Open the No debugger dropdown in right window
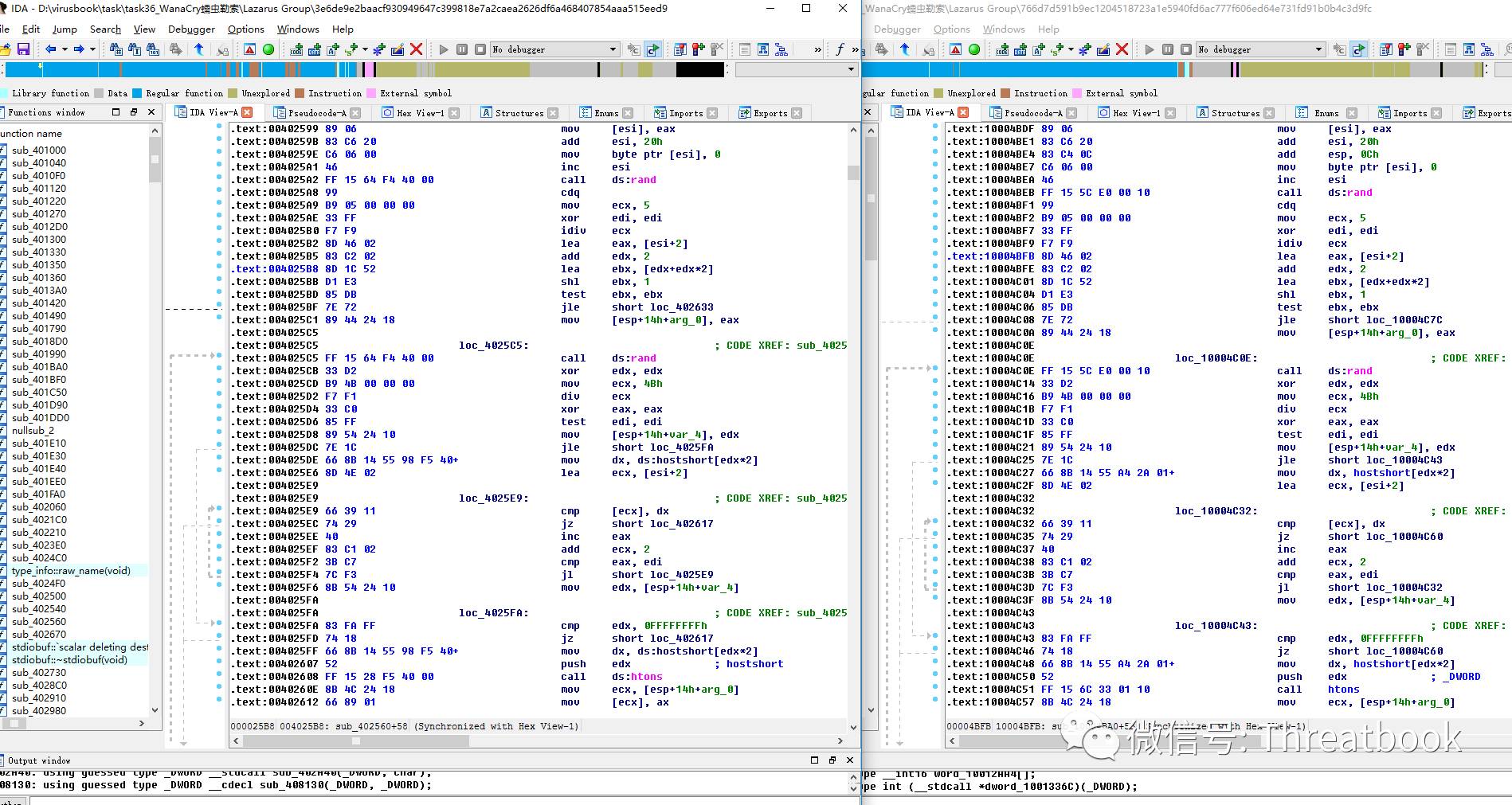 pyautogui.click(x=1260, y=49)
